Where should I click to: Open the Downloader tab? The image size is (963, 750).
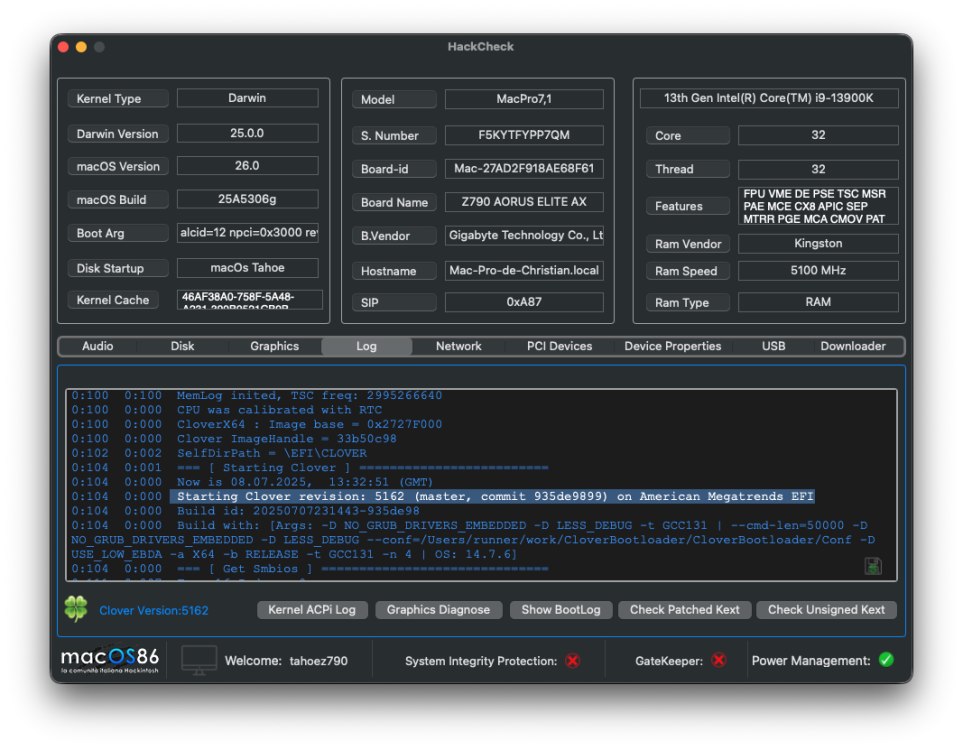click(x=853, y=346)
